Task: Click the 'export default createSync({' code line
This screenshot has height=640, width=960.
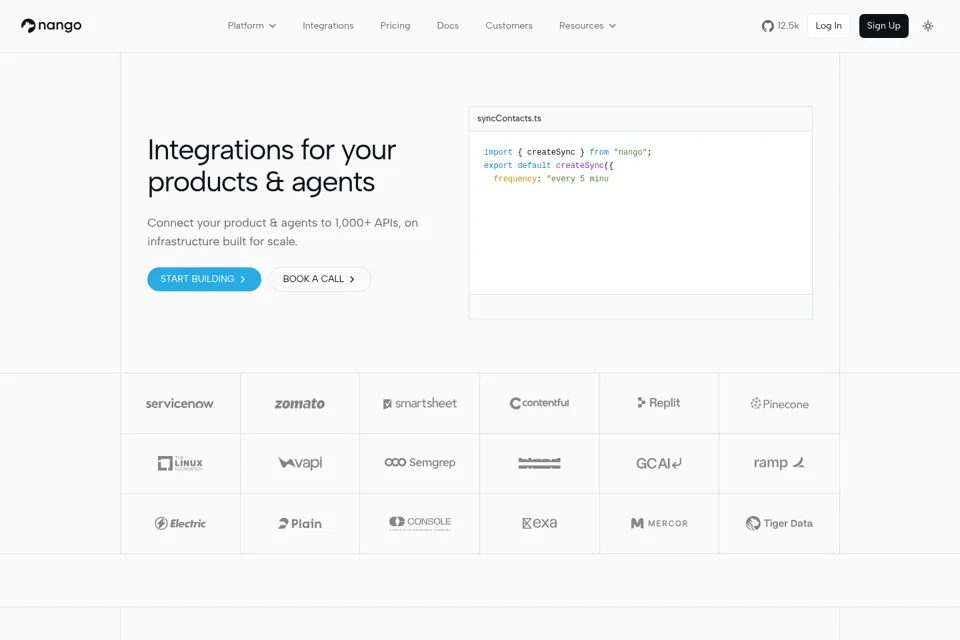Action: [x=549, y=165]
